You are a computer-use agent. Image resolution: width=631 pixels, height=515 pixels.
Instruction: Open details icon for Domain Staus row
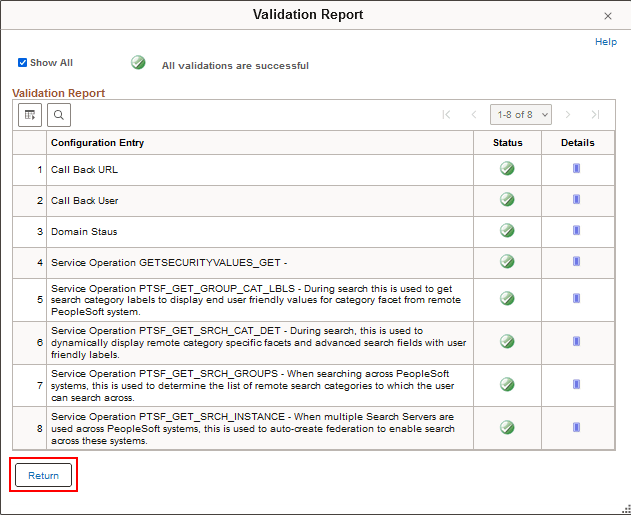click(576, 230)
